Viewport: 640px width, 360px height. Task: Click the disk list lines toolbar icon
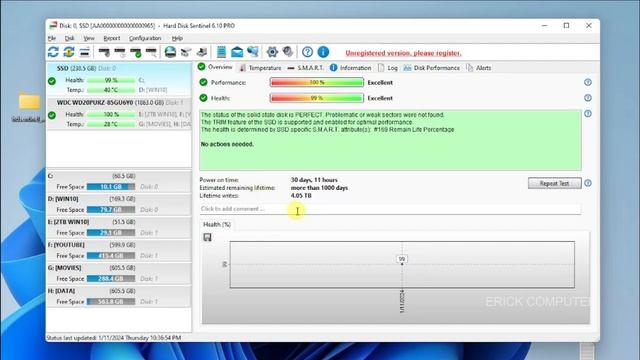pos(84,52)
